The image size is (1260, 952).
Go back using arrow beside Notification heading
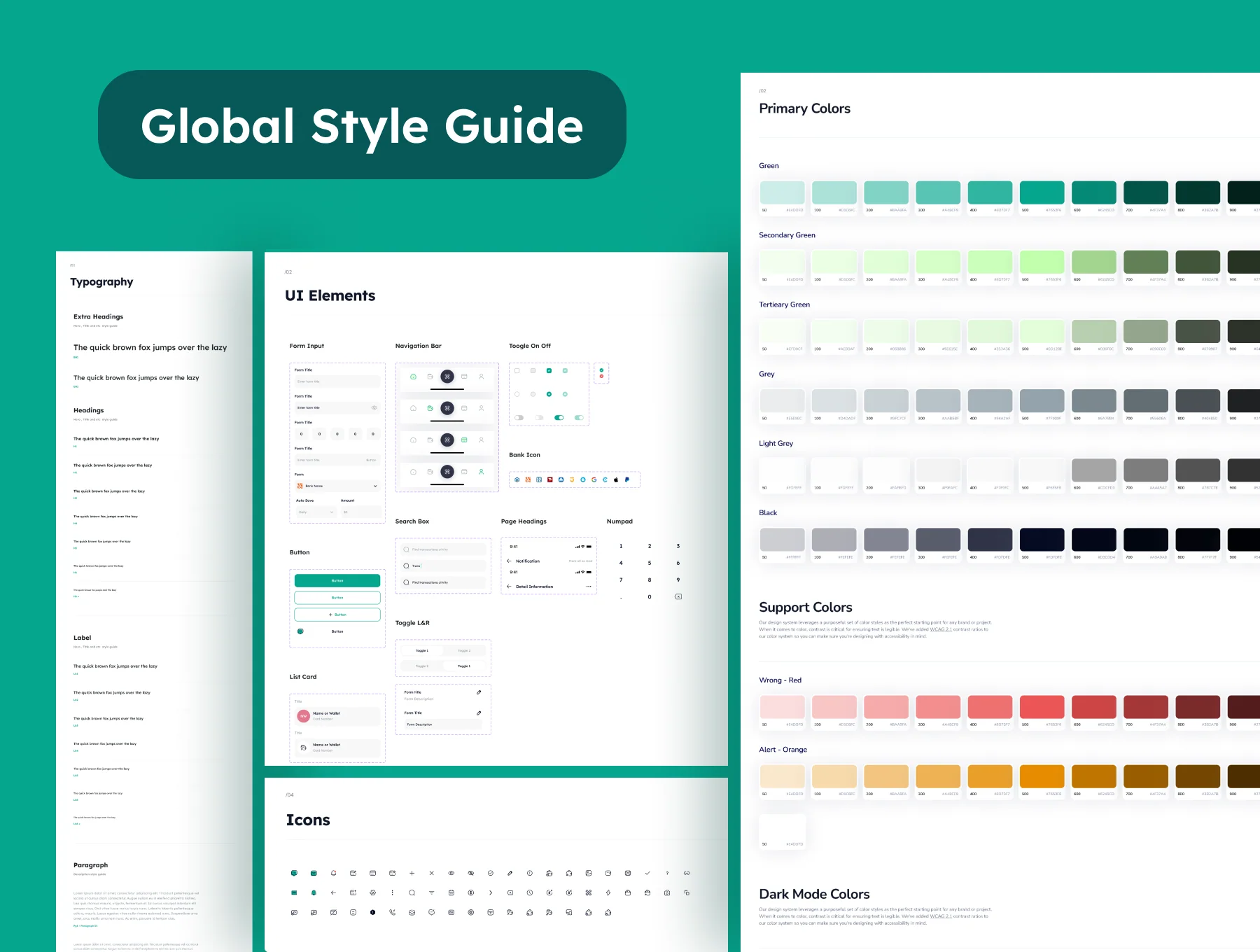509,561
